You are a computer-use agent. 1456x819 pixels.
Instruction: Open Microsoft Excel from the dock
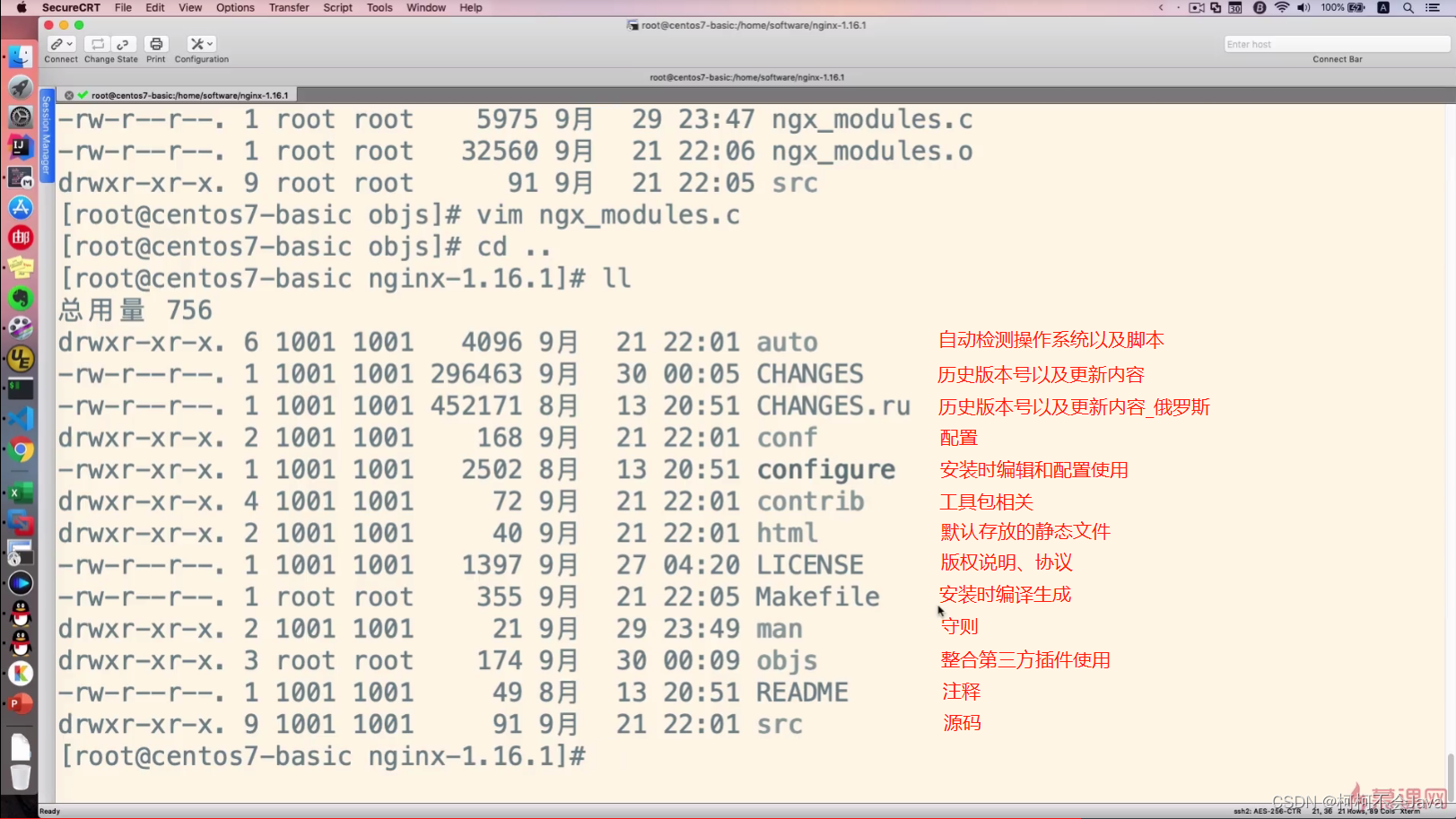tap(21, 492)
